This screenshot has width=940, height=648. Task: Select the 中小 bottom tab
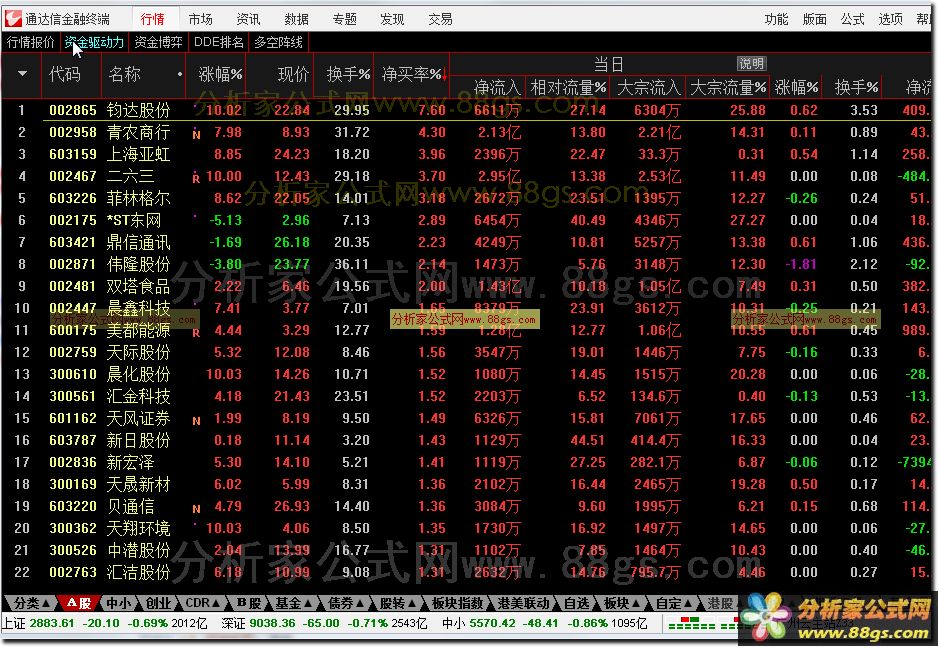point(119,603)
